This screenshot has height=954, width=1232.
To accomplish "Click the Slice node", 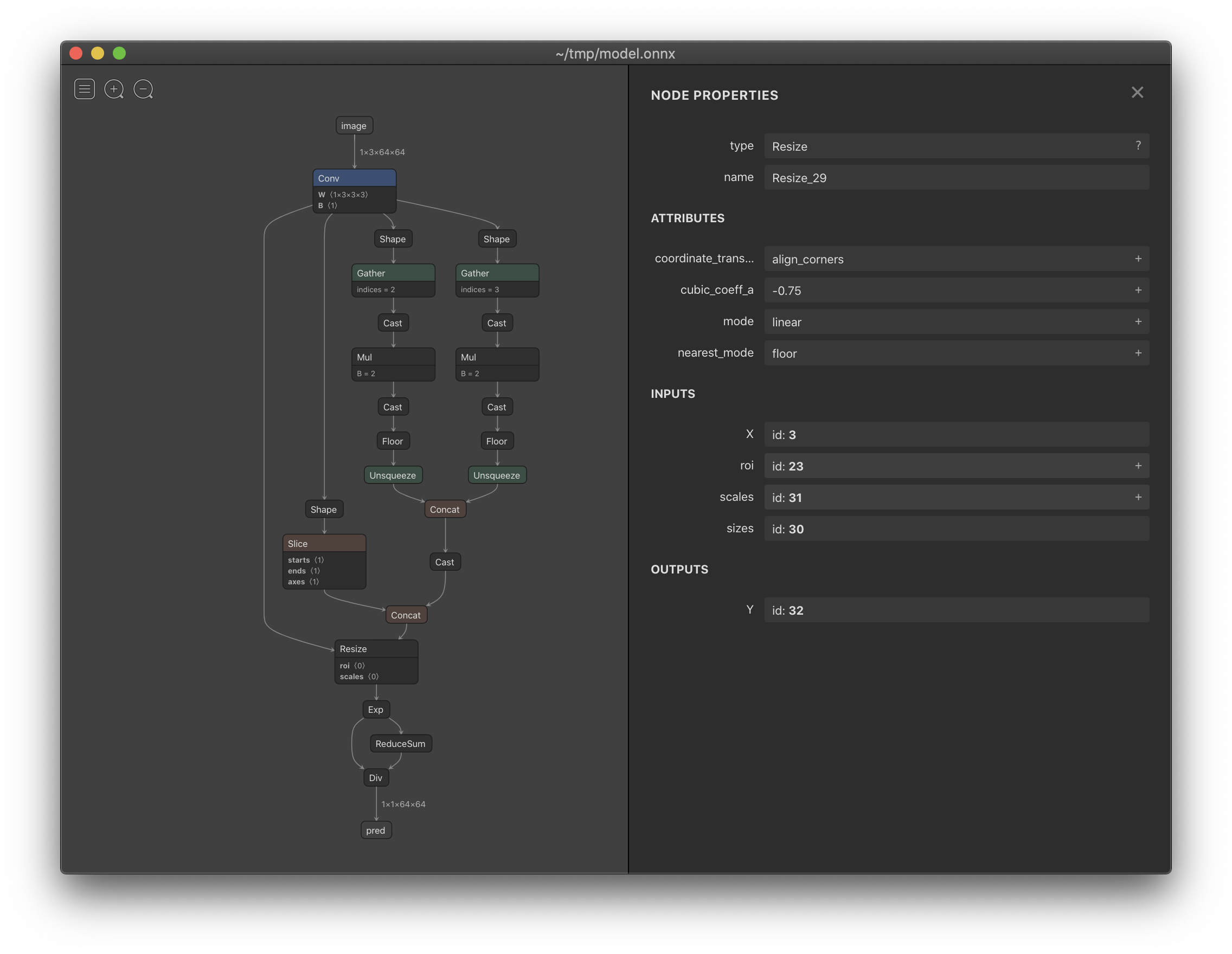I will point(324,544).
